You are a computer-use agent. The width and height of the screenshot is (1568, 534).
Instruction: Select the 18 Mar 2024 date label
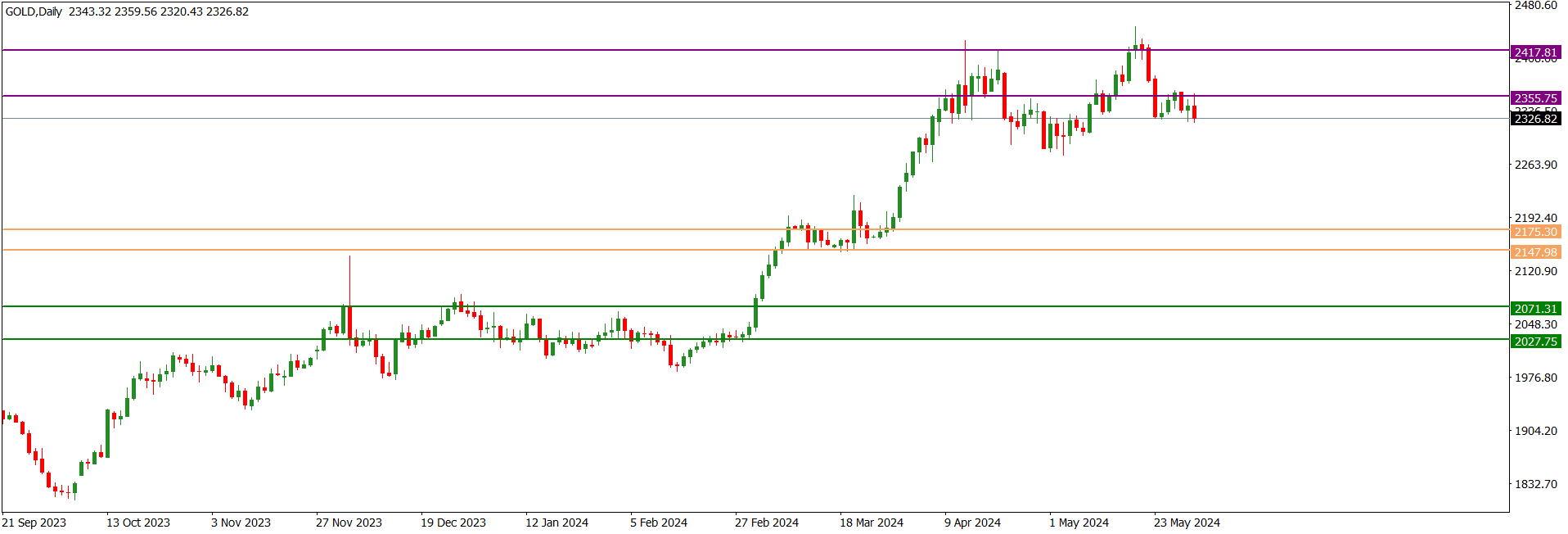(x=871, y=523)
